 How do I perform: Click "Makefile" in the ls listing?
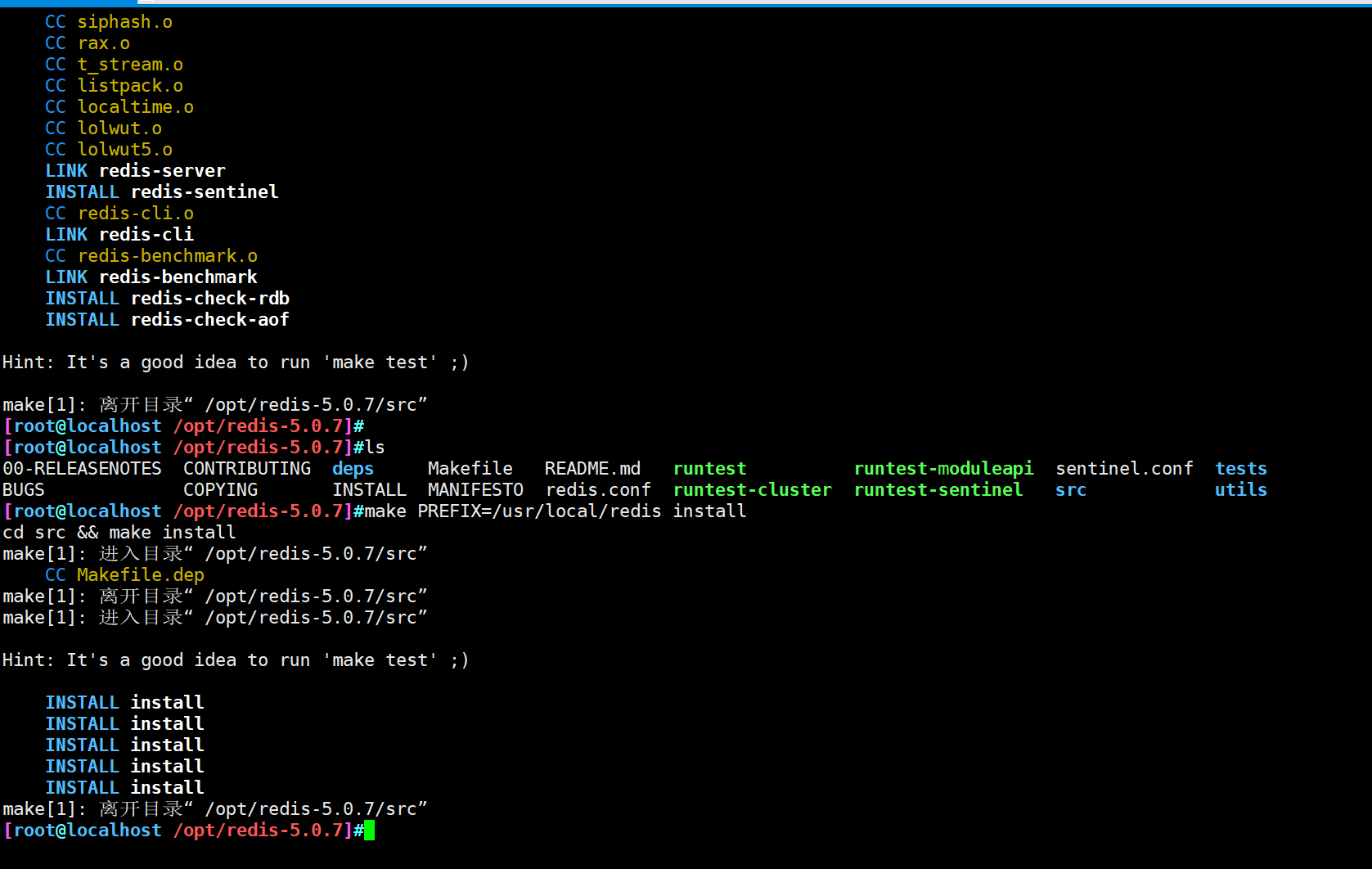pyautogui.click(x=470, y=469)
